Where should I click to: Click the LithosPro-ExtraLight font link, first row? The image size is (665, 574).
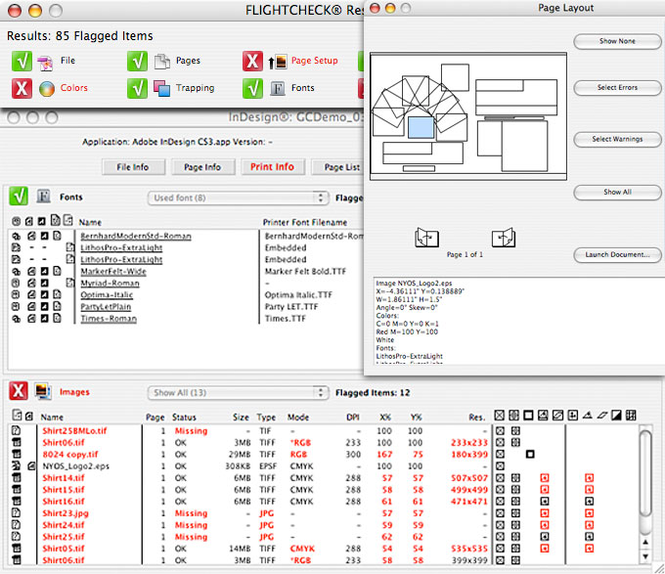[x=121, y=248]
